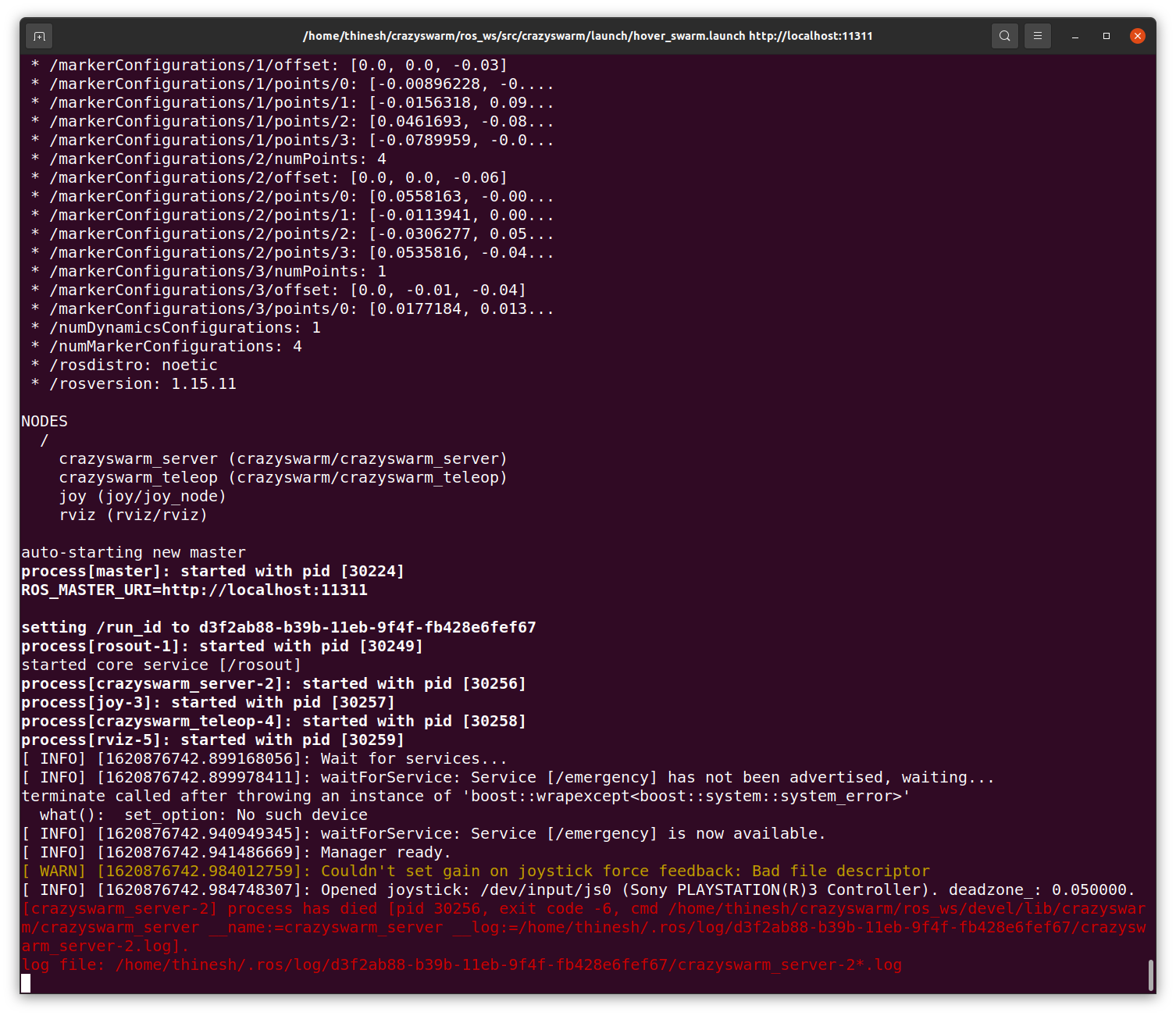The image size is (1176, 1016).
Task: Click the 'joy (joy/joy_node)' line
Action: tap(143, 497)
